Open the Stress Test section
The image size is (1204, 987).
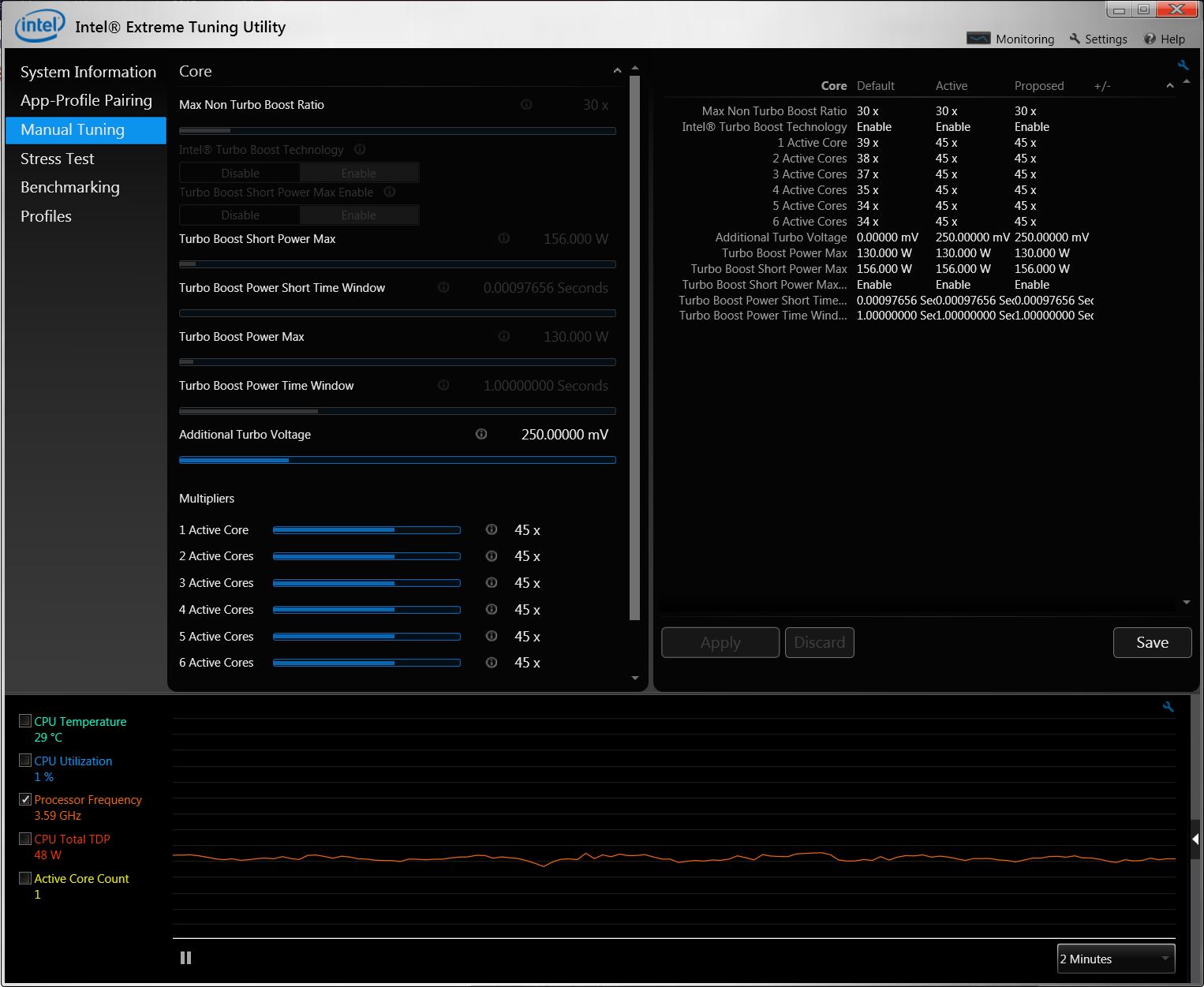coord(58,159)
